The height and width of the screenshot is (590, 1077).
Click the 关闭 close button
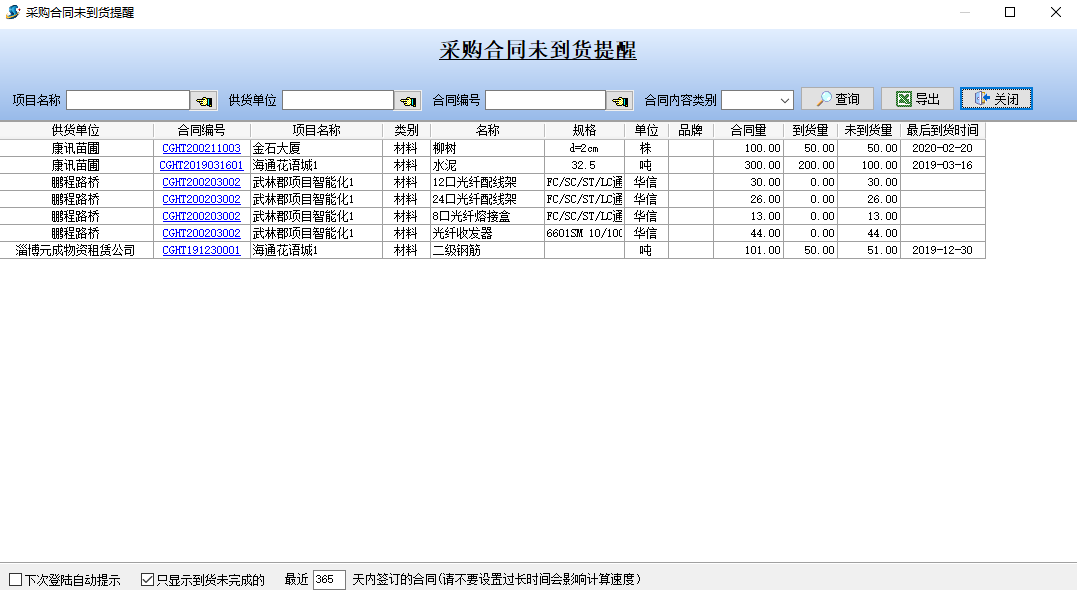(x=996, y=99)
